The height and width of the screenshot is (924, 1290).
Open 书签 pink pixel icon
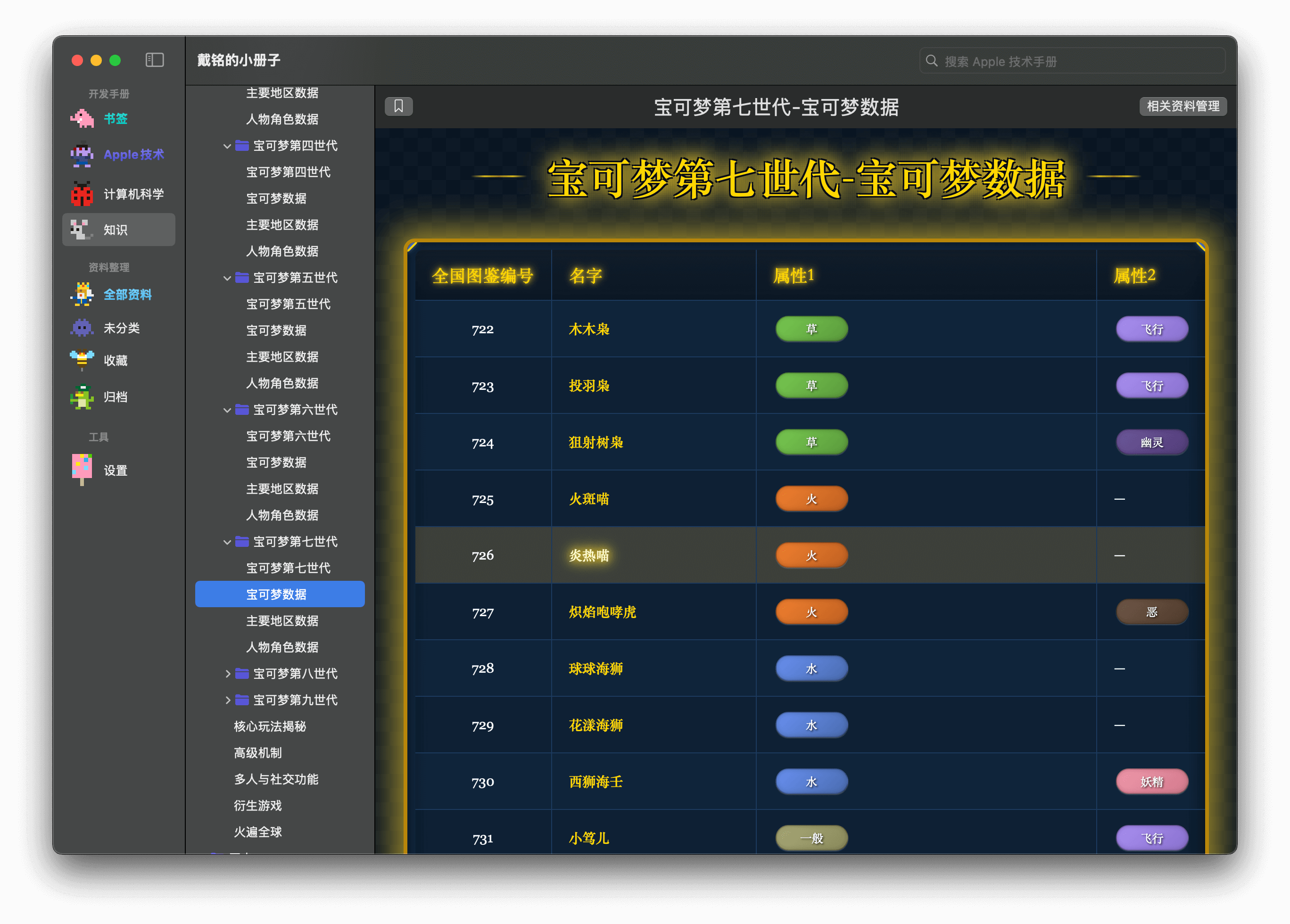82,118
